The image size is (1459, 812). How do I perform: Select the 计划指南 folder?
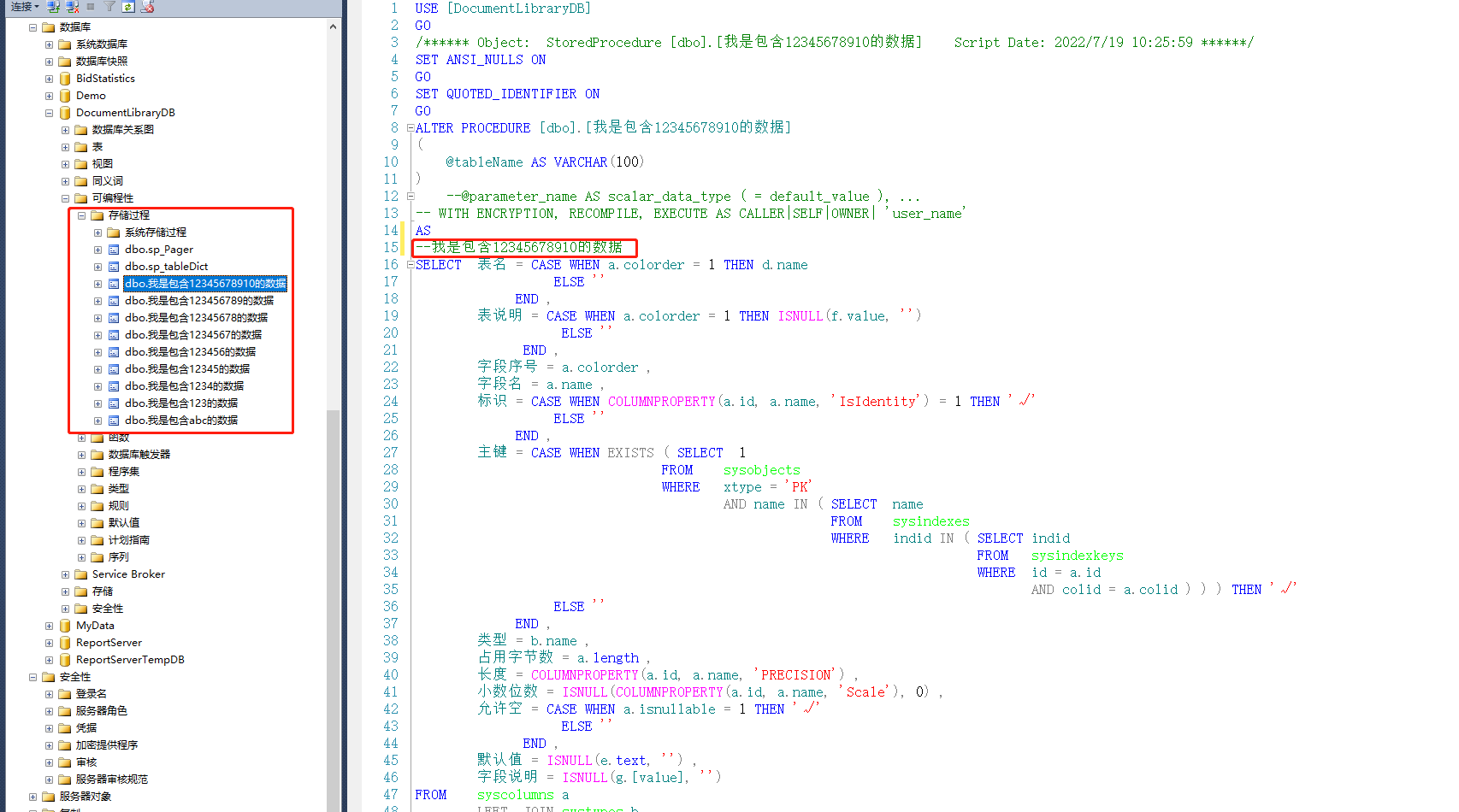(x=129, y=540)
